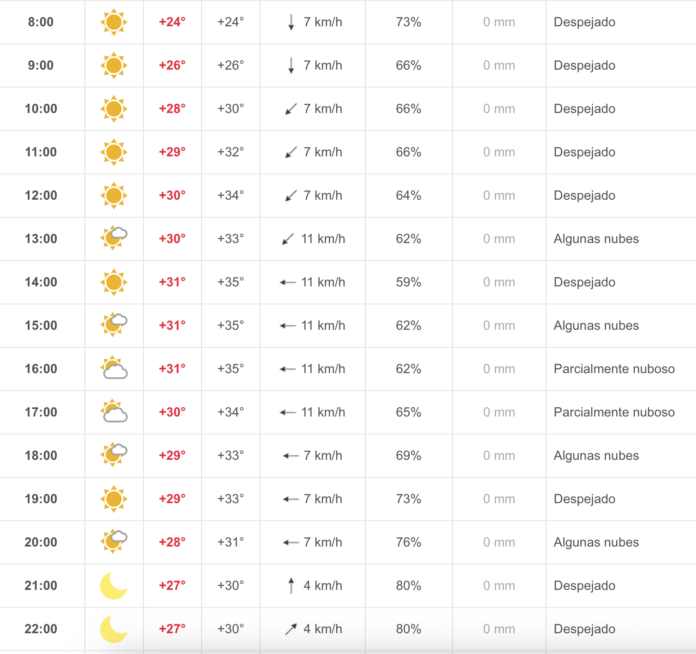Click the partly sunny icon at 13:00

pos(114,238)
